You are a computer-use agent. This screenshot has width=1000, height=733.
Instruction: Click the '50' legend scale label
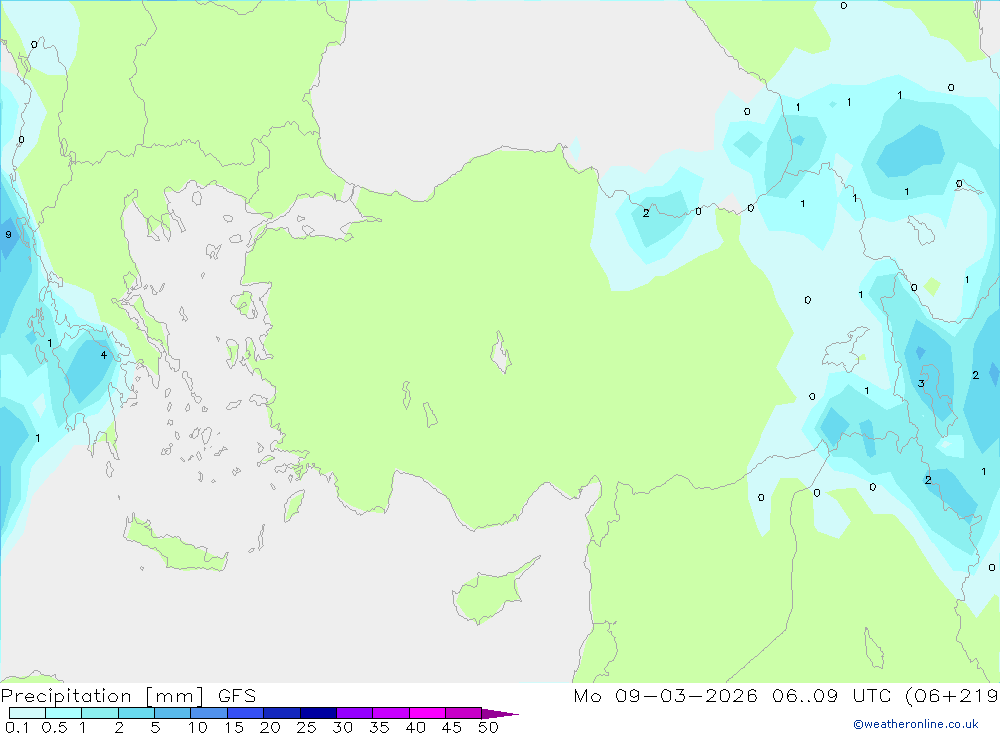click(488, 727)
